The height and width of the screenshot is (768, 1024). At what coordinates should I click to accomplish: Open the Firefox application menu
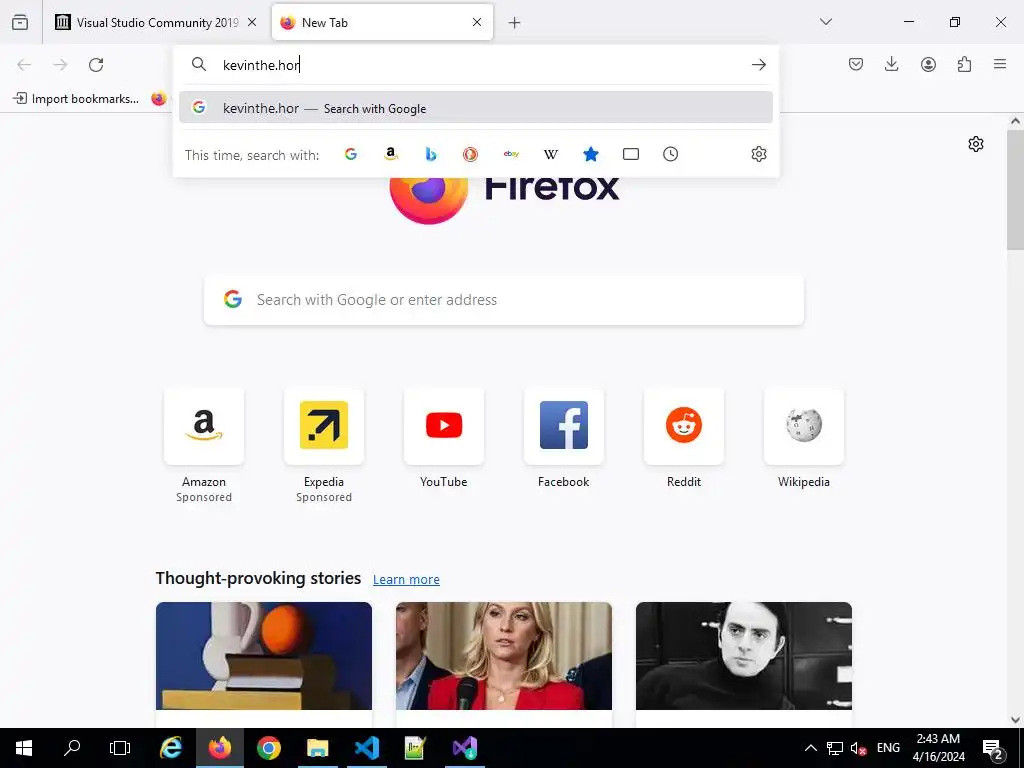pos(1000,64)
